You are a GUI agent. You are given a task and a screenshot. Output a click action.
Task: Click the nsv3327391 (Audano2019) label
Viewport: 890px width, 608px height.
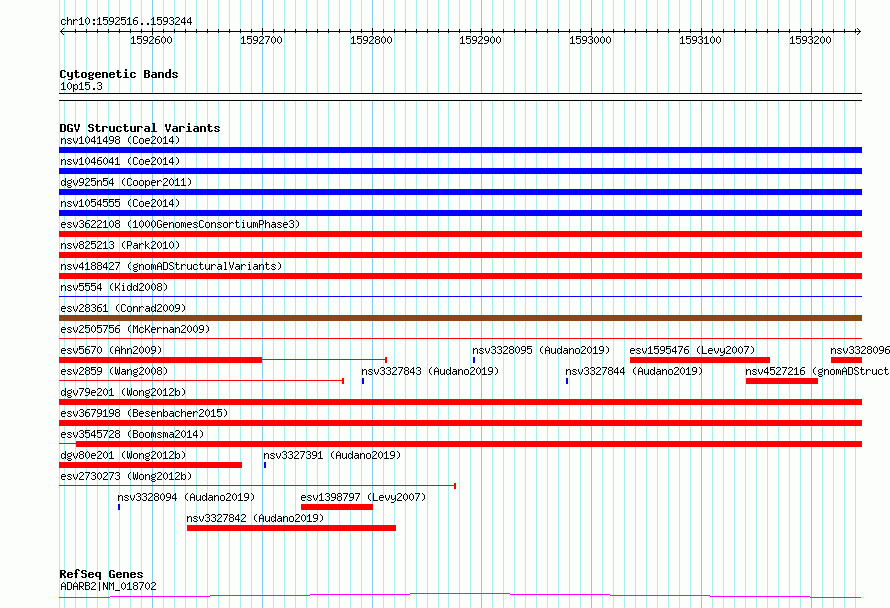(332, 455)
